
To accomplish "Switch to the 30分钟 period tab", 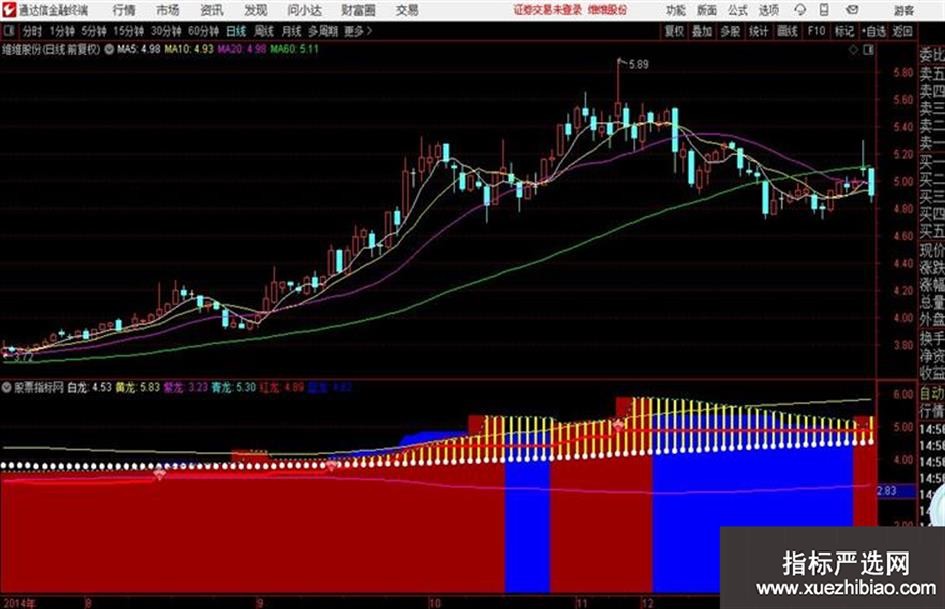I will 166,31.
